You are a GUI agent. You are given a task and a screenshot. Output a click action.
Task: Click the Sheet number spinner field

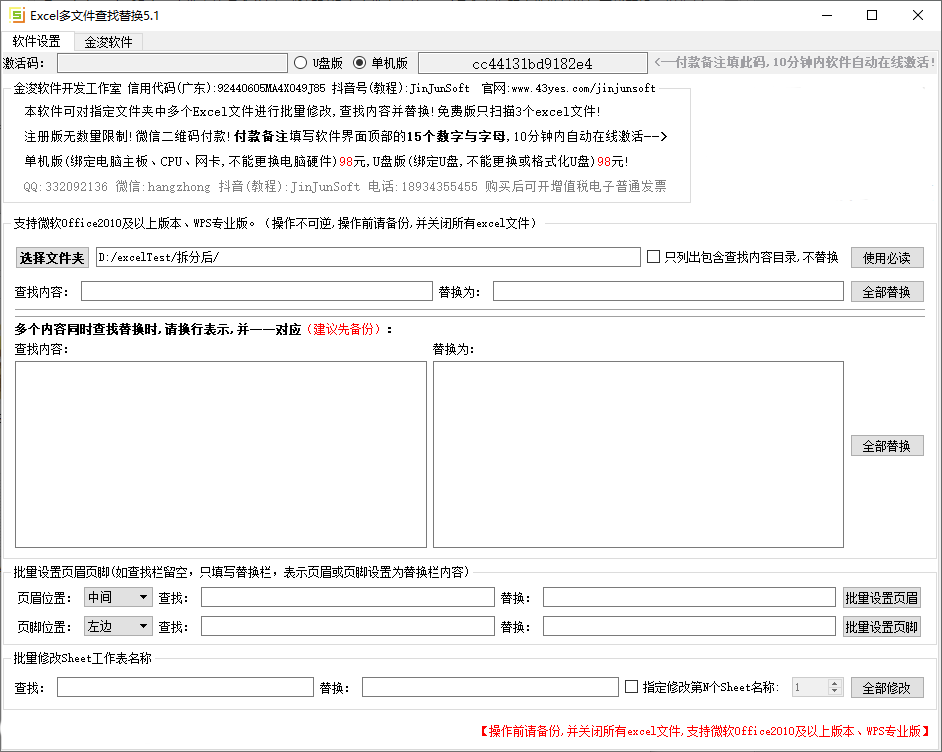(x=810, y=687)
